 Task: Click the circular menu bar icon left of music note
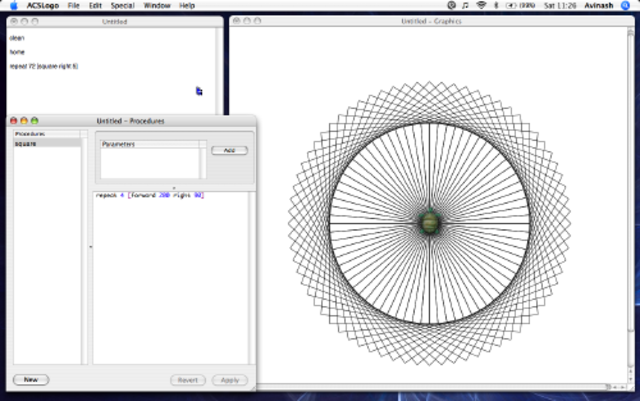[x=451, y=5]
